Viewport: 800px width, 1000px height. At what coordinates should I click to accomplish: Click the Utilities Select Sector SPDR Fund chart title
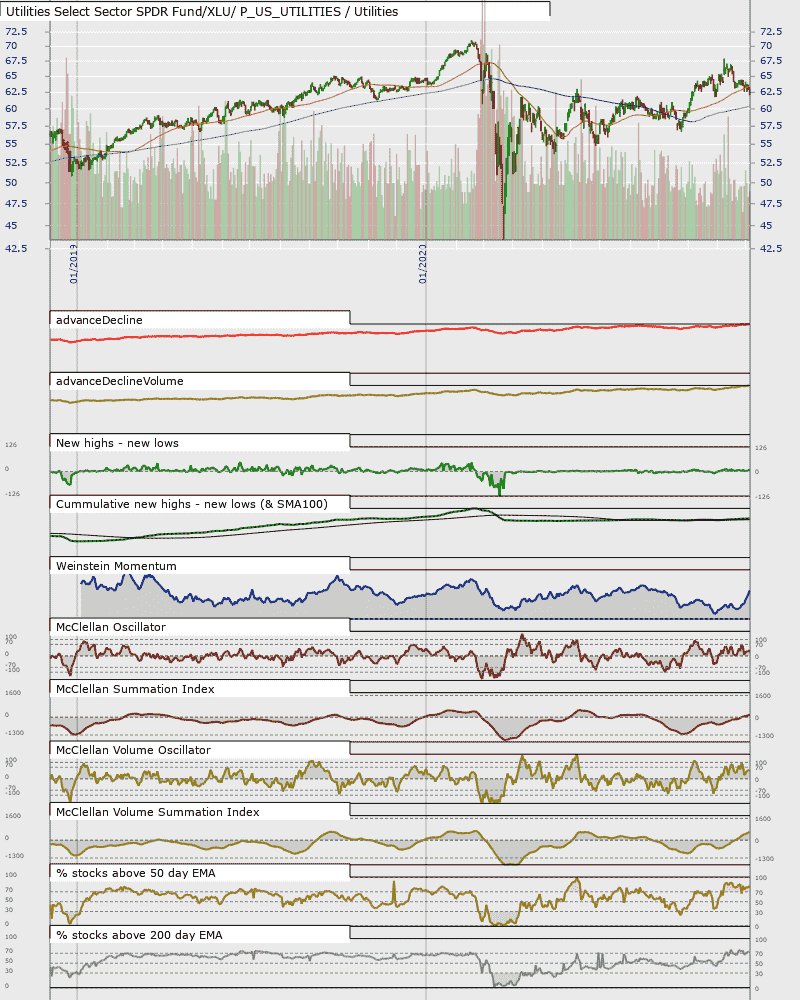pos(202,11)
